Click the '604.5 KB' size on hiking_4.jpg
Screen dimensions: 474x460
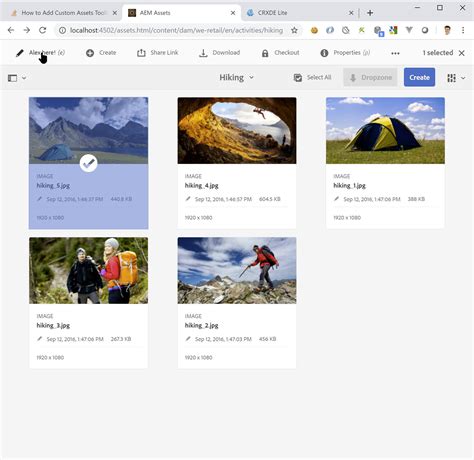[270, 199]
